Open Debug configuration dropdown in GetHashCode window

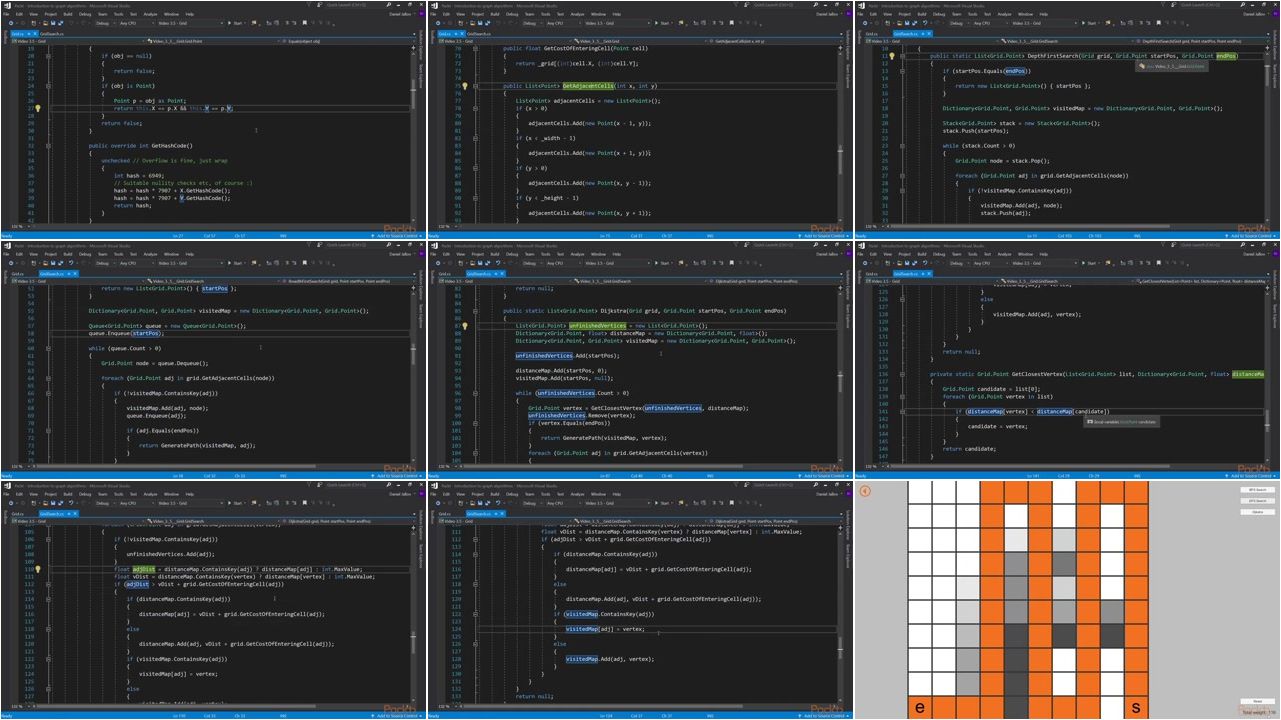[x=107, y=24]
